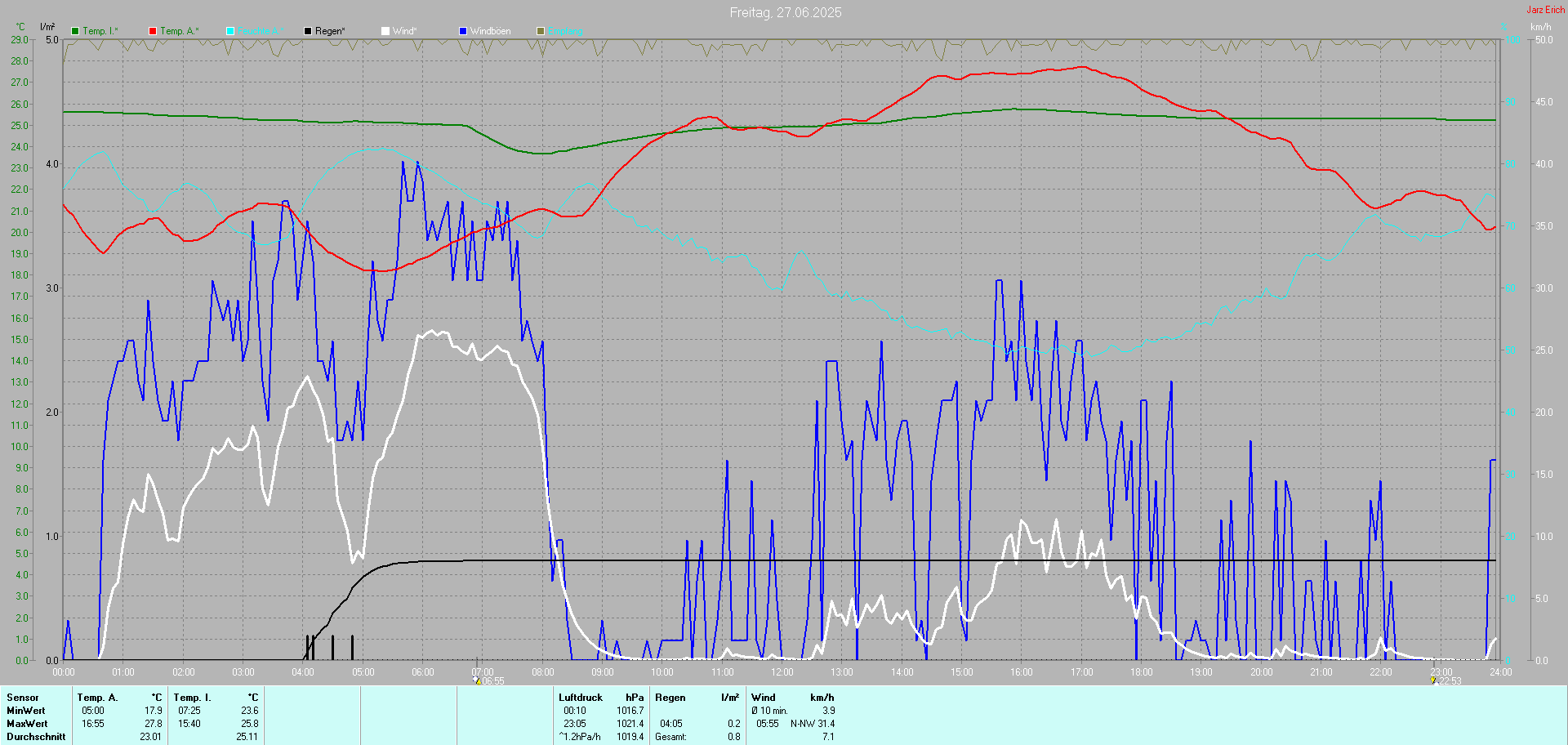The image size is (1568, 745).
Task: Click the '18:00' time axis label
Action: (1142, 672)
